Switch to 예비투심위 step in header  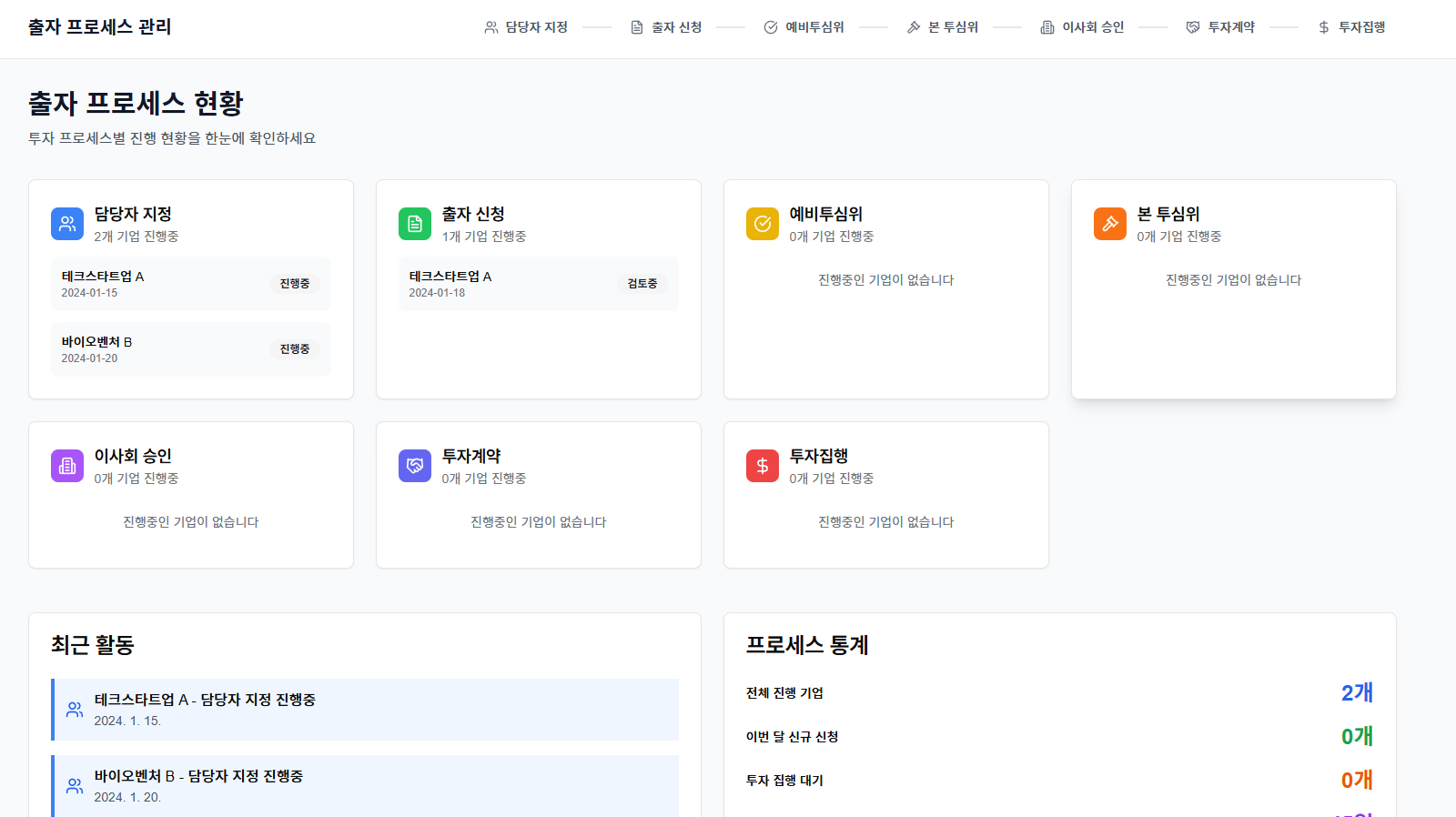pyautogui.click(x=804, y=27)
